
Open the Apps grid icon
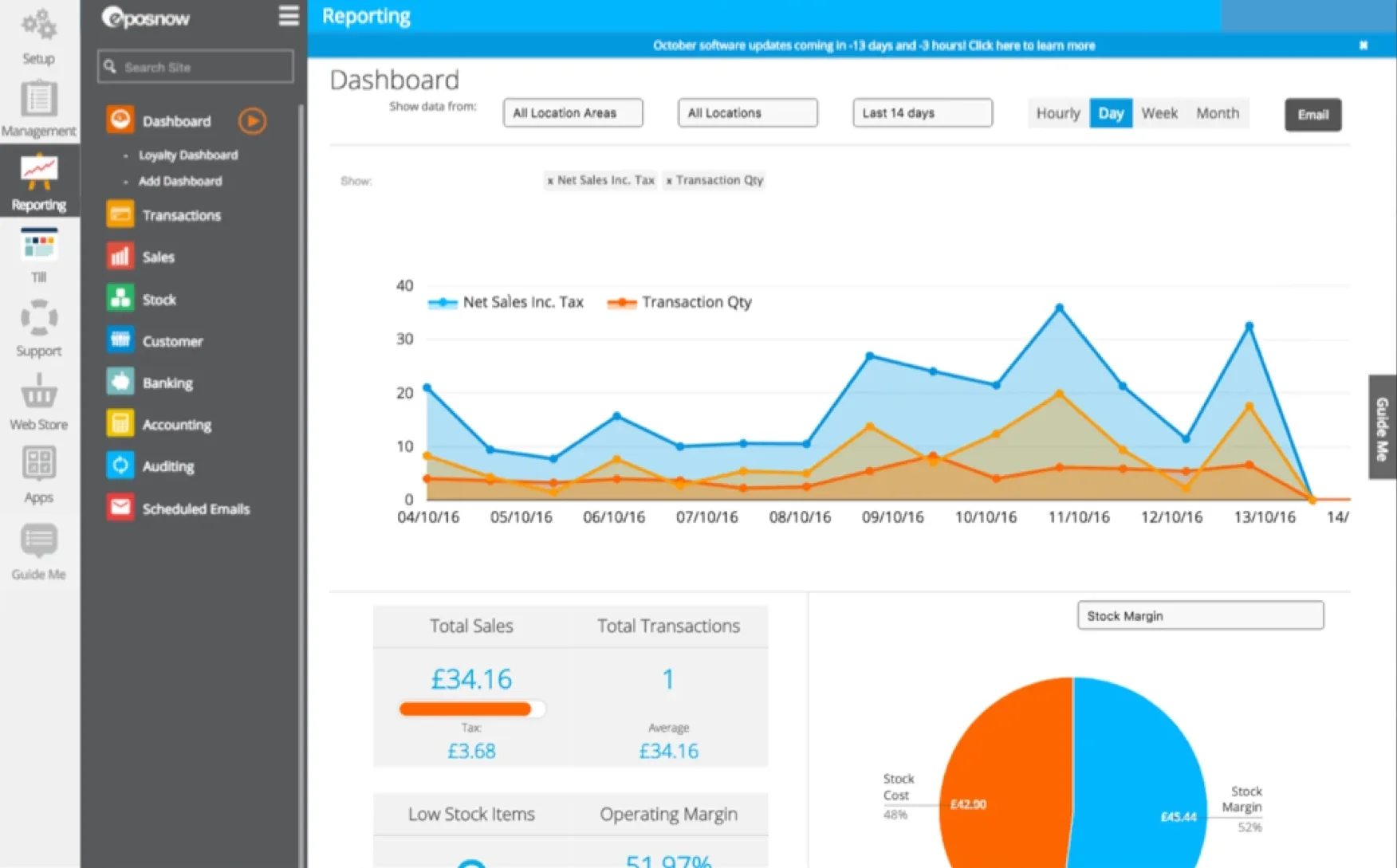click(38, 463)
